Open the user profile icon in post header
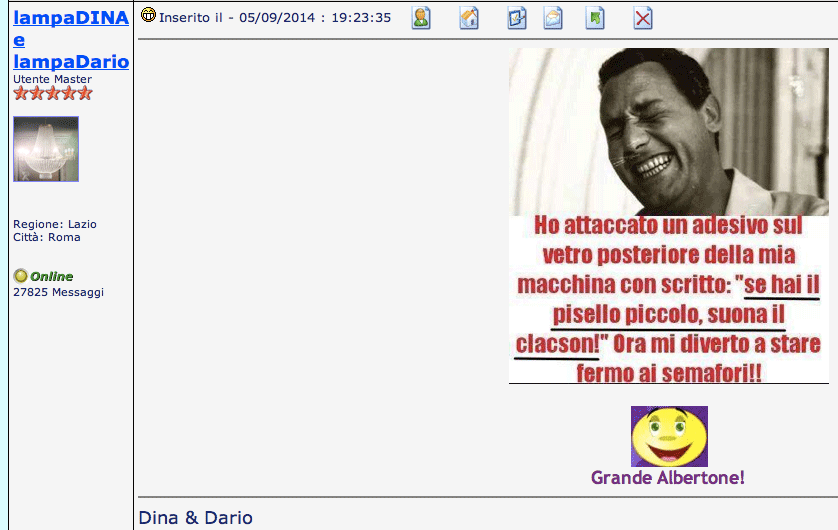Screen dimensions: 838x530 coord(421,18)
